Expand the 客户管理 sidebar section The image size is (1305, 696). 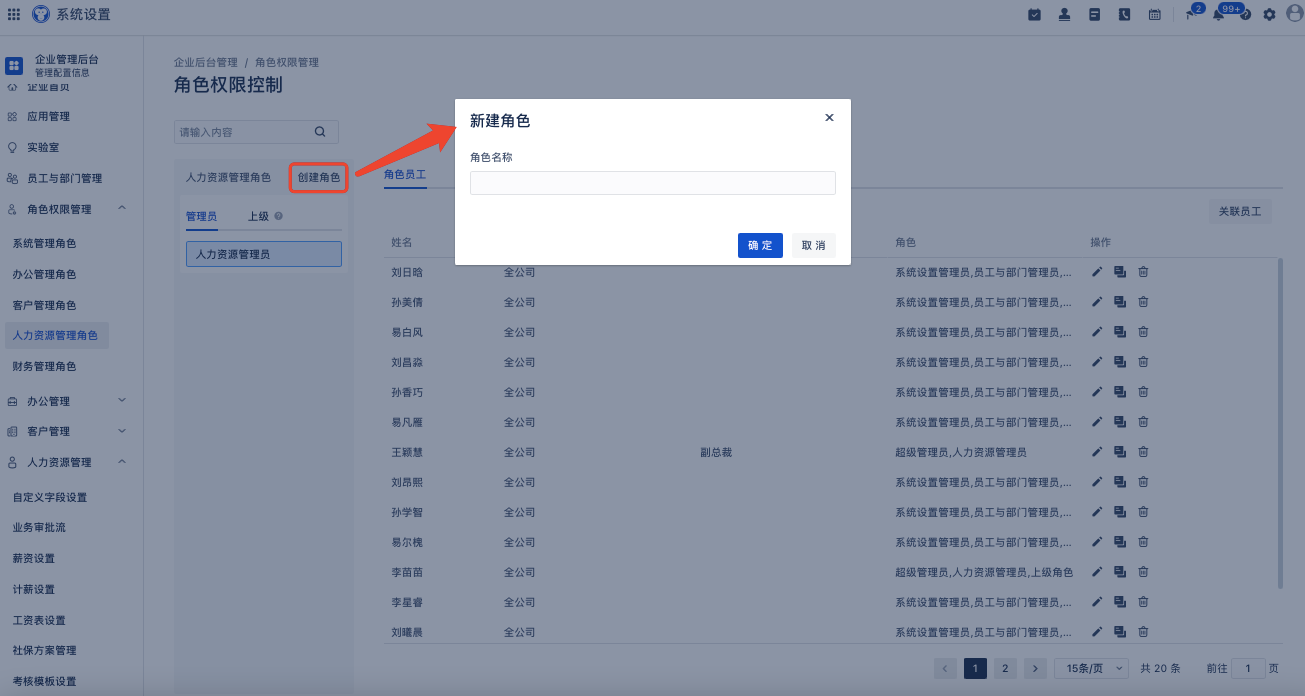pos(121,431)
